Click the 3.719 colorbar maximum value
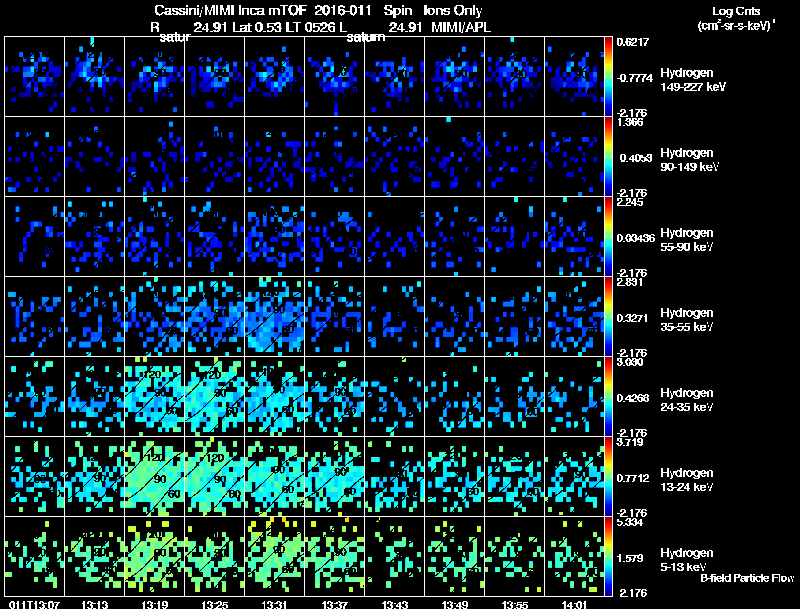 pyautogui.click(x=630, y=442)
